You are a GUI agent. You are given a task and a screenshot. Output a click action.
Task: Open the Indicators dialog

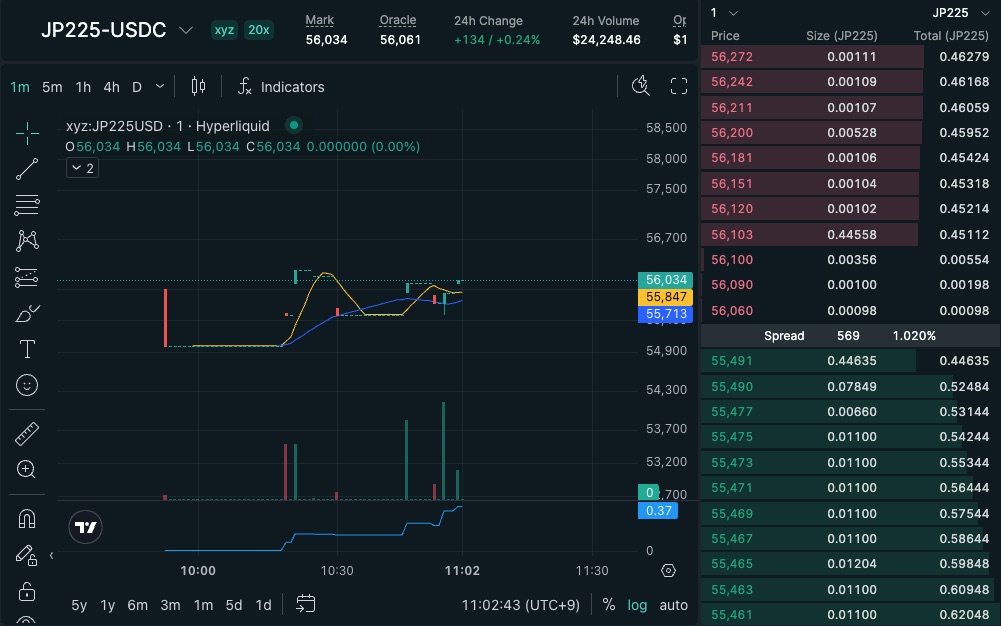[281, 87]
